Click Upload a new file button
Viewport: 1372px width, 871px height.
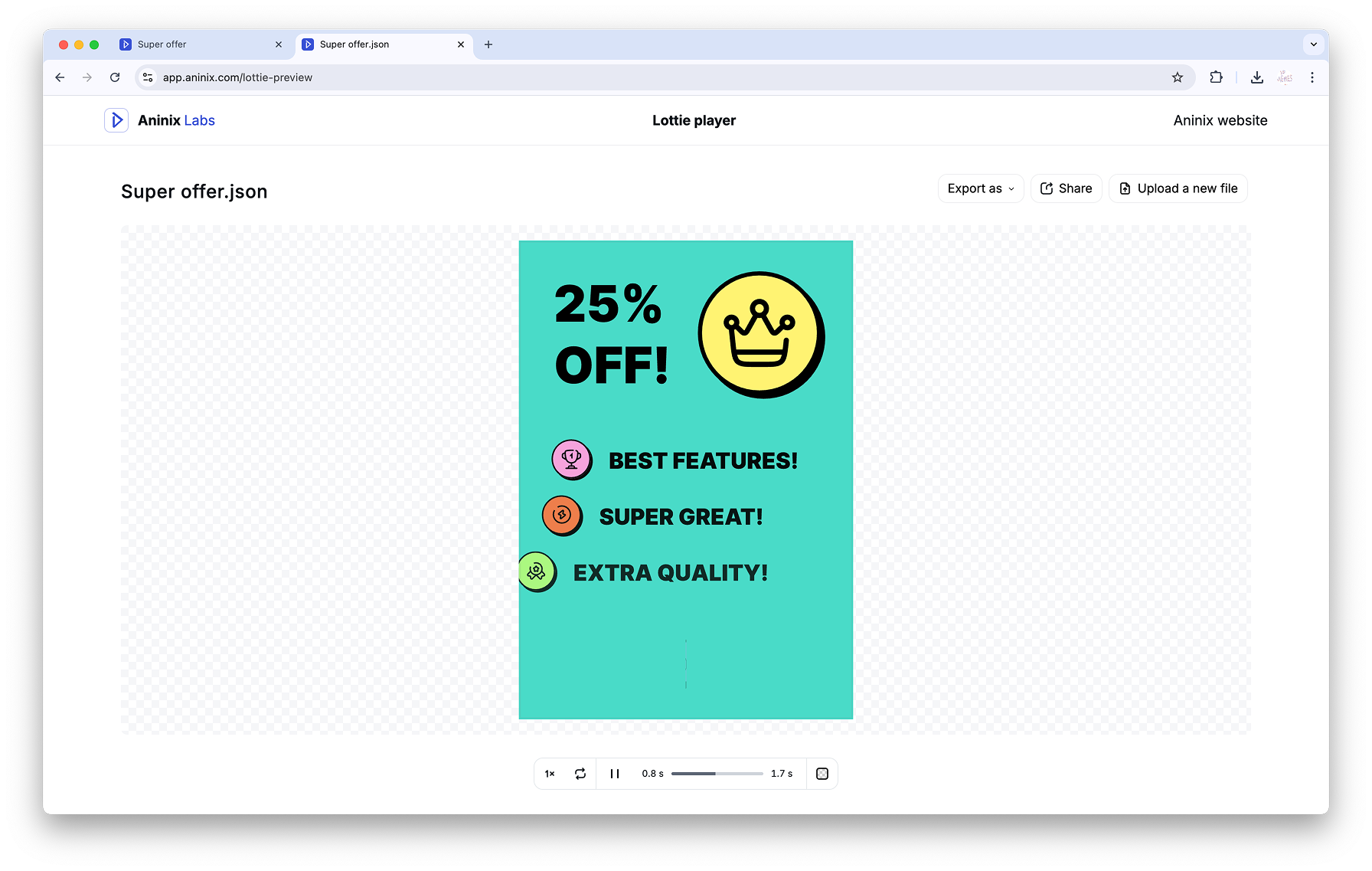coord(1178,188)
